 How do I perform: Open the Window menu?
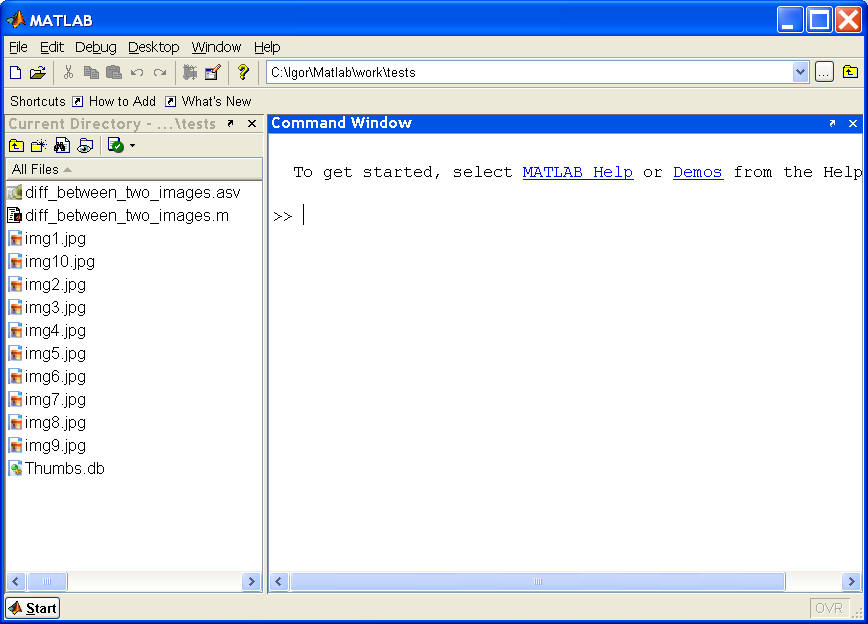click(x=216, y=48)
